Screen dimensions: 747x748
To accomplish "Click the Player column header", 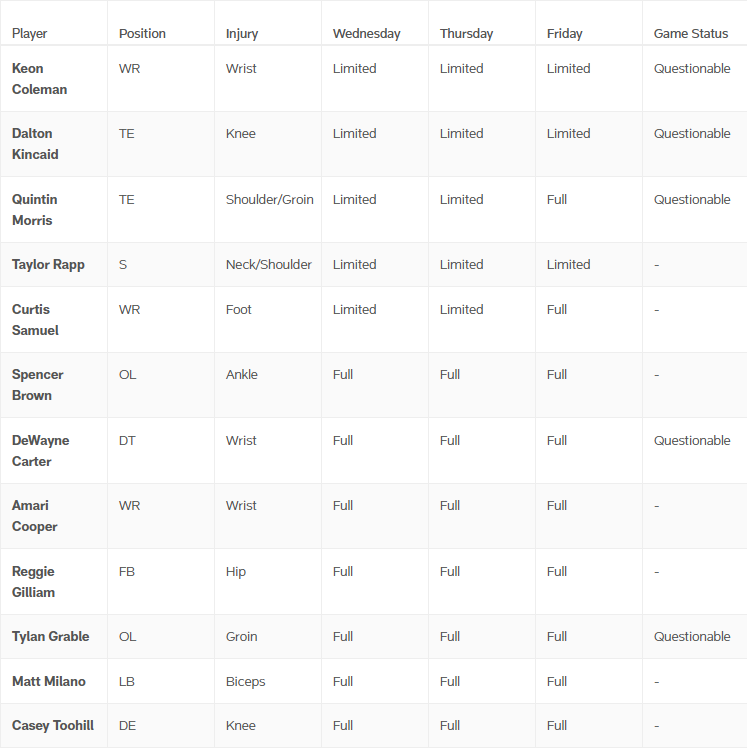I will 30,34.
